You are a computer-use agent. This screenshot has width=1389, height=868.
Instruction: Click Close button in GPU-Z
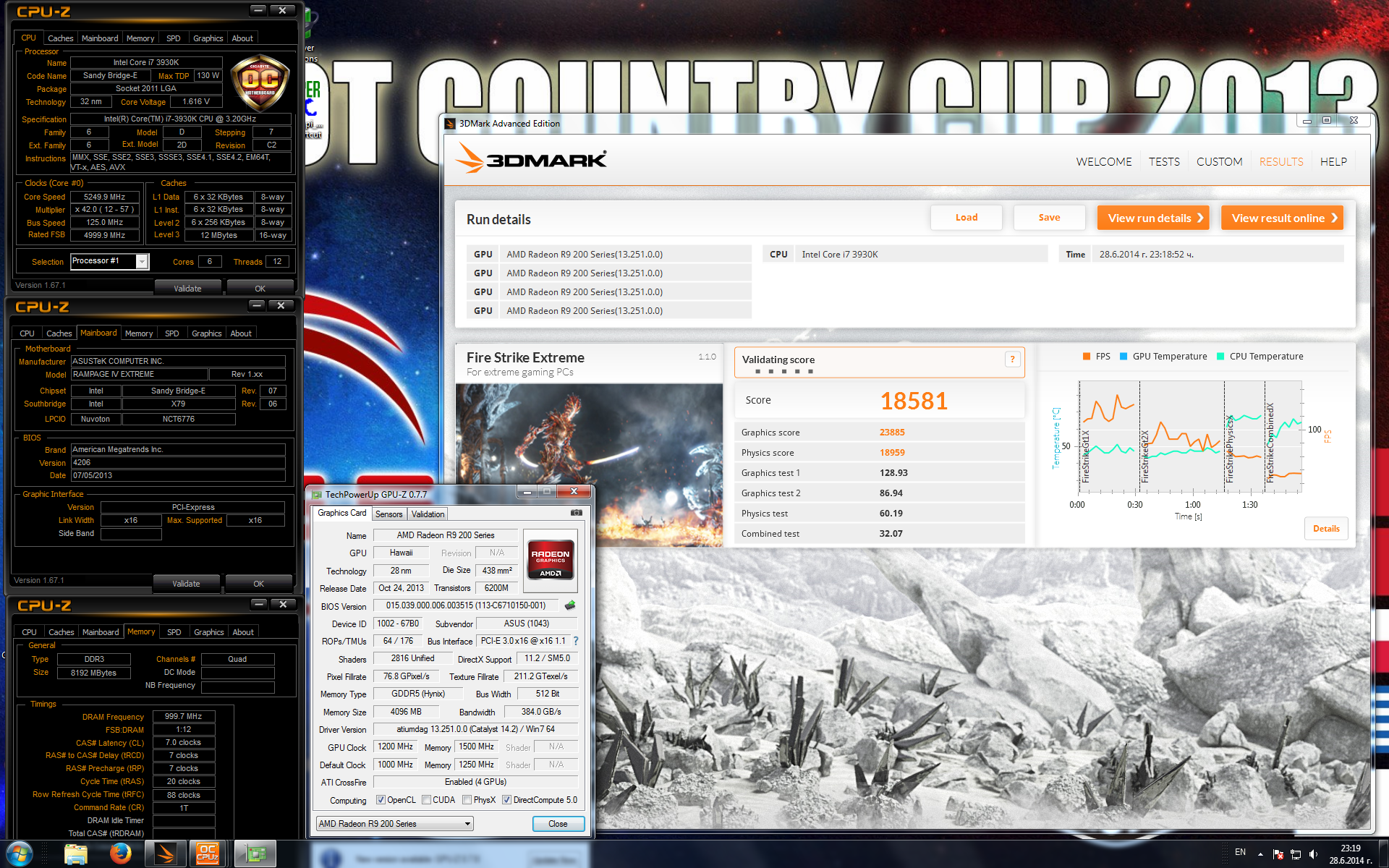(558, 824)
